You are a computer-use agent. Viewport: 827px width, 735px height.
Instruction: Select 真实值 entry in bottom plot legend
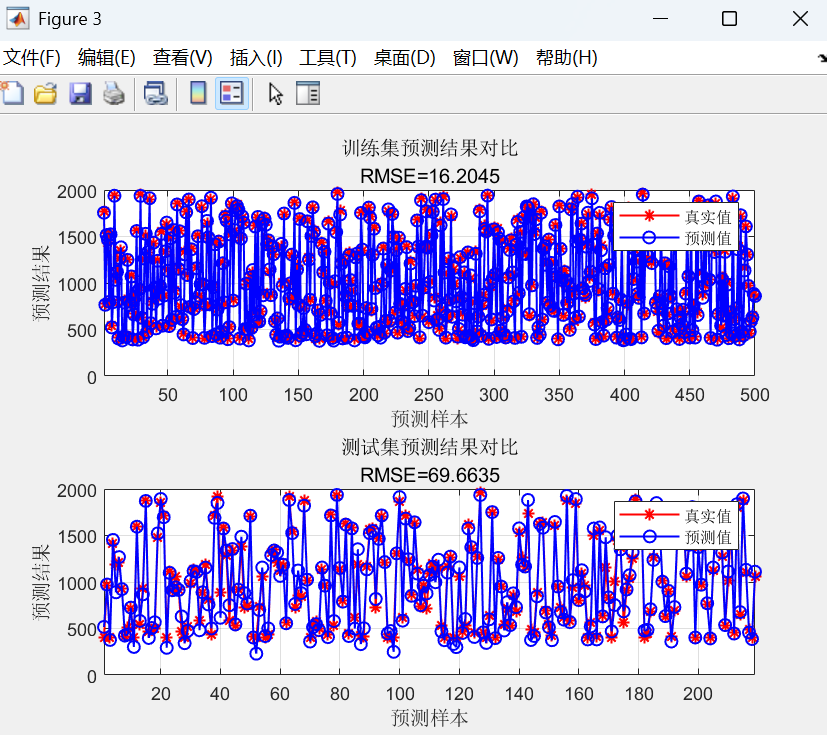coord(708,516)
